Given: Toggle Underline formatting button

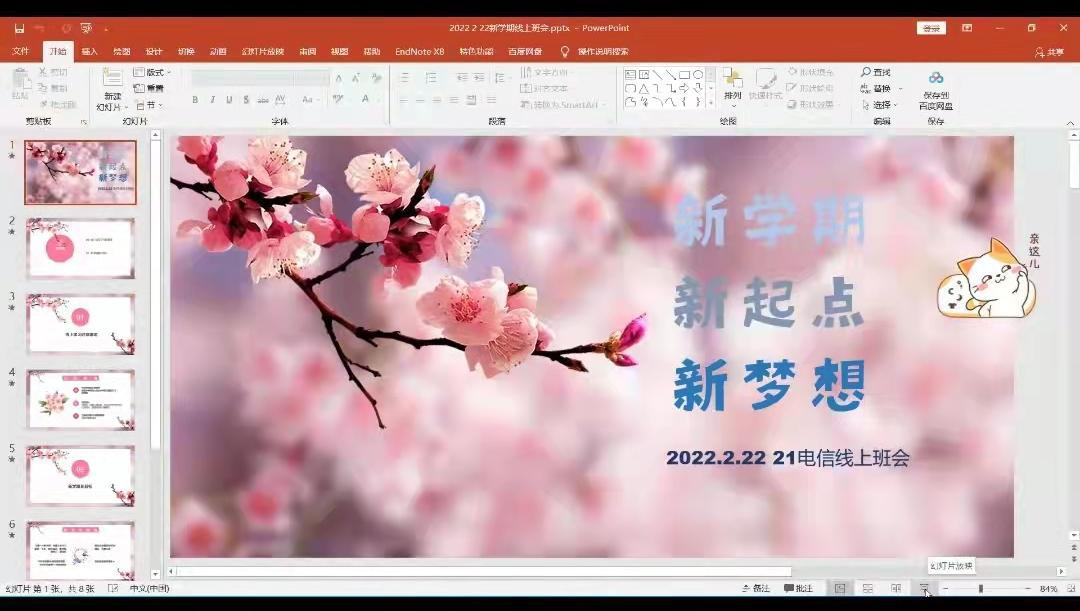Looking at the screenshot, I should pyautogui.click(x=229, y=100).
